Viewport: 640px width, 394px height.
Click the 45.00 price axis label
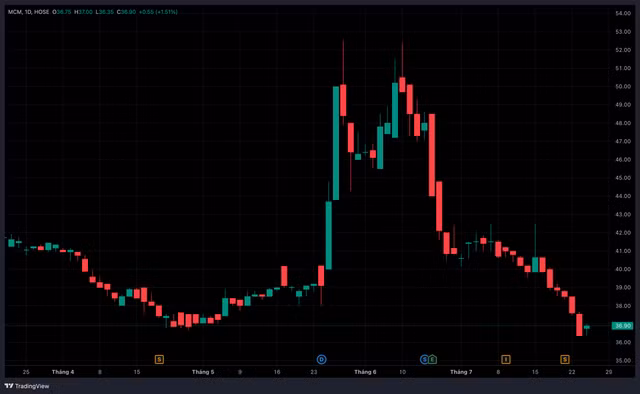click(x=623, y=178)
